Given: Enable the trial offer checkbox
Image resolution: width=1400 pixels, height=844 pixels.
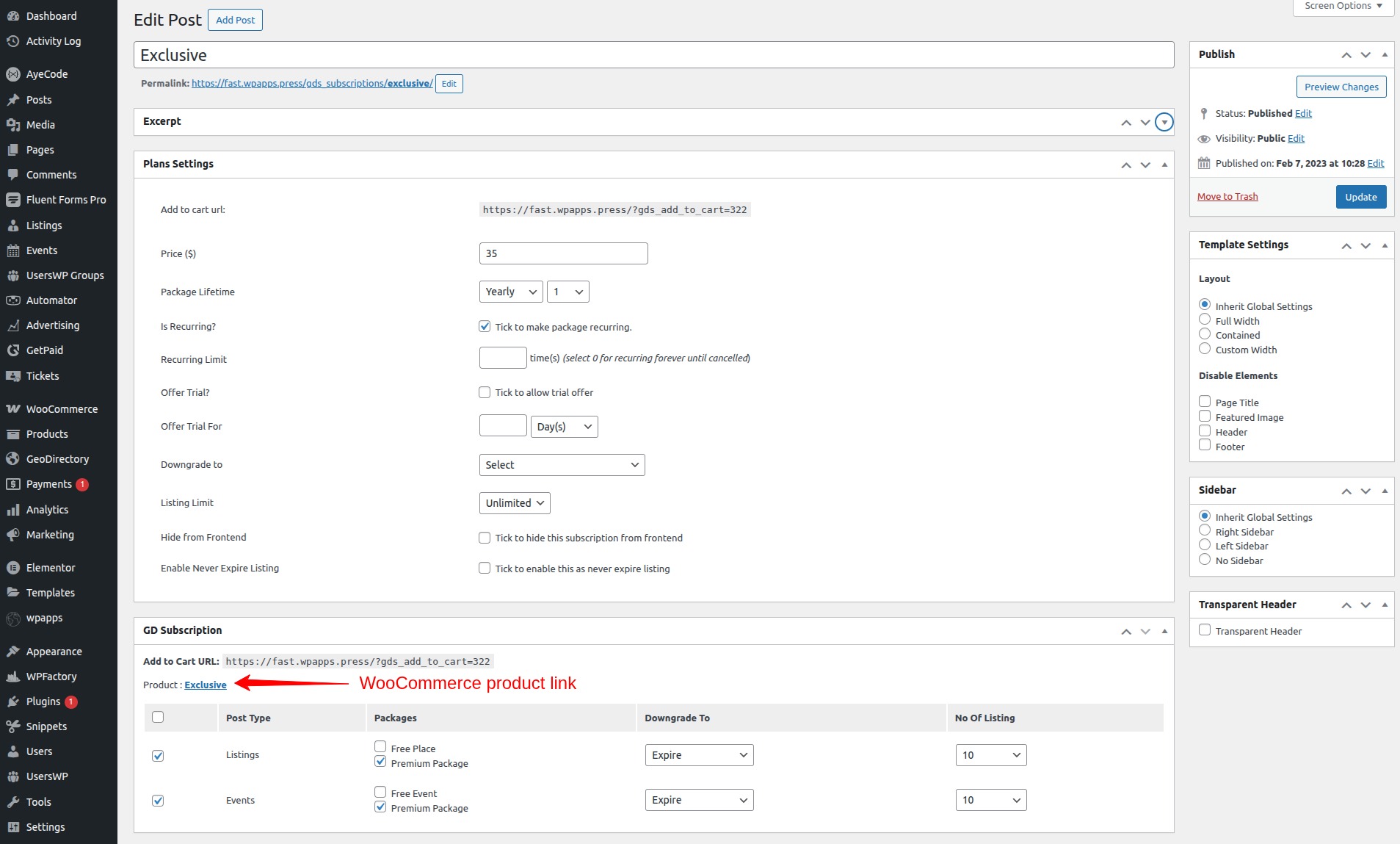Looking at the screenshot, I should click(x=485, y=392).
